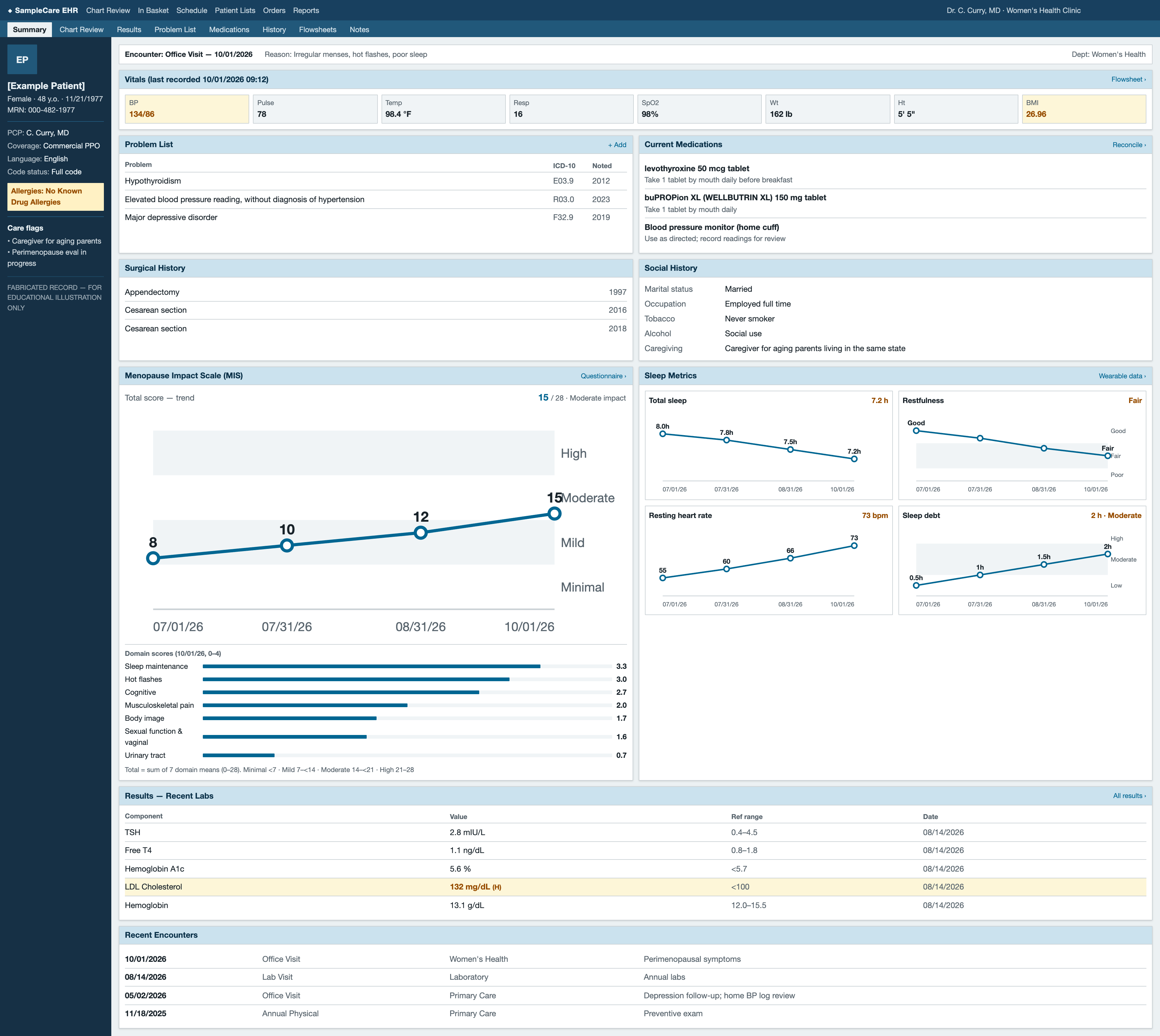Open the Medications tab
This screenshot has width=1160, height=1036.
pos(229,30)
